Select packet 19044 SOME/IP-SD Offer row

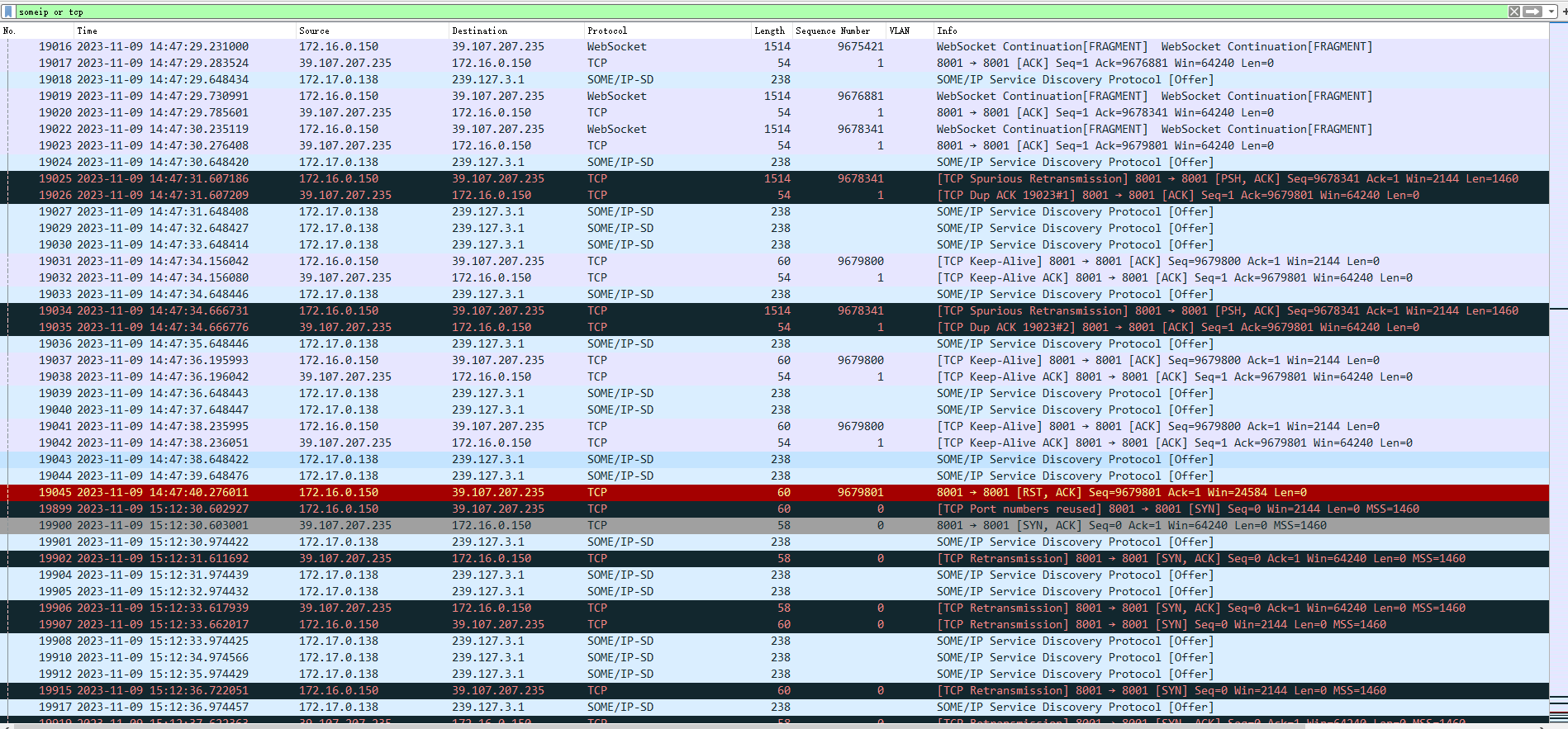point(775,476)
